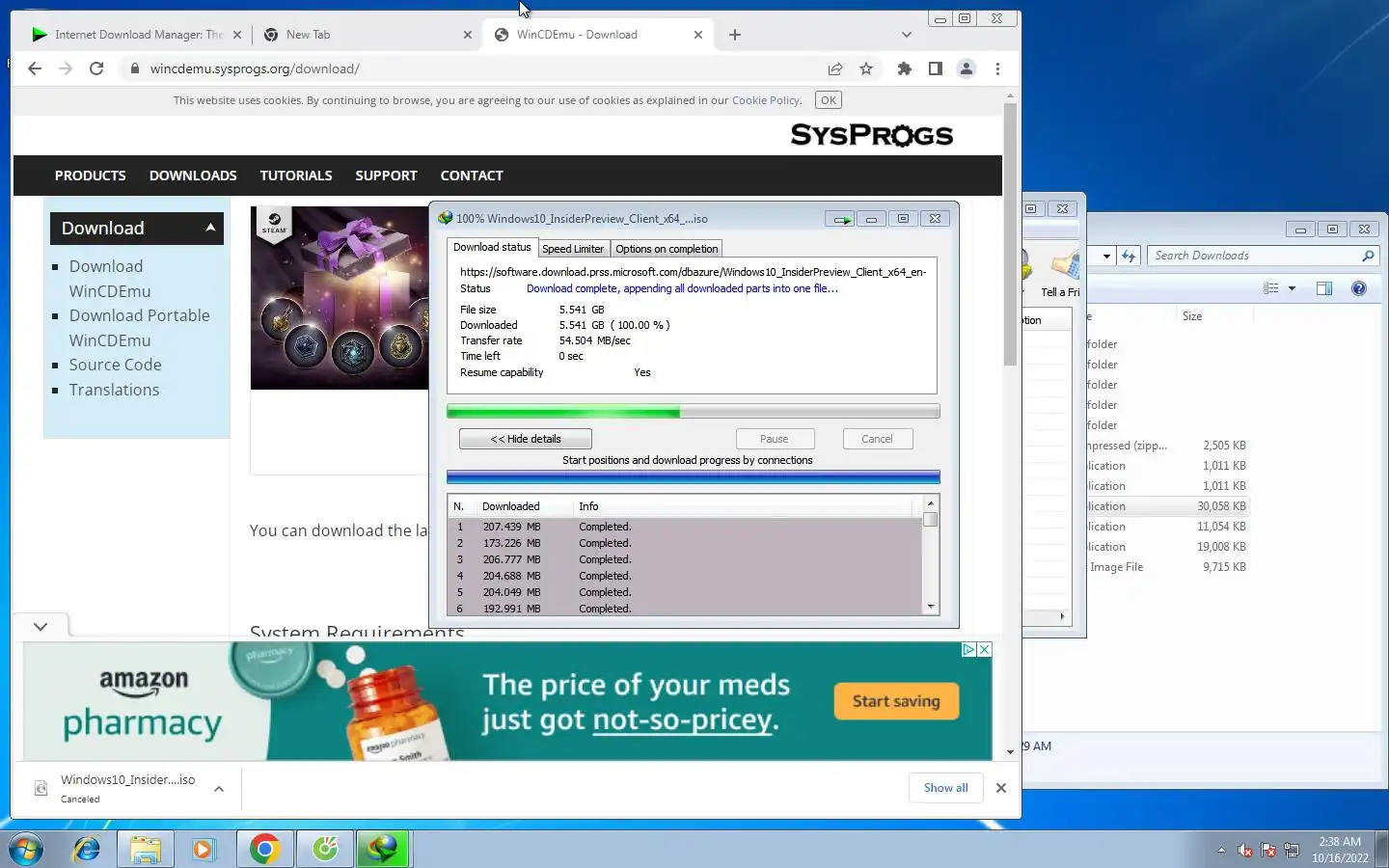The image size is (1389, 868).
Task: Open Cookie Policy link
Action: tap(766, 100)
